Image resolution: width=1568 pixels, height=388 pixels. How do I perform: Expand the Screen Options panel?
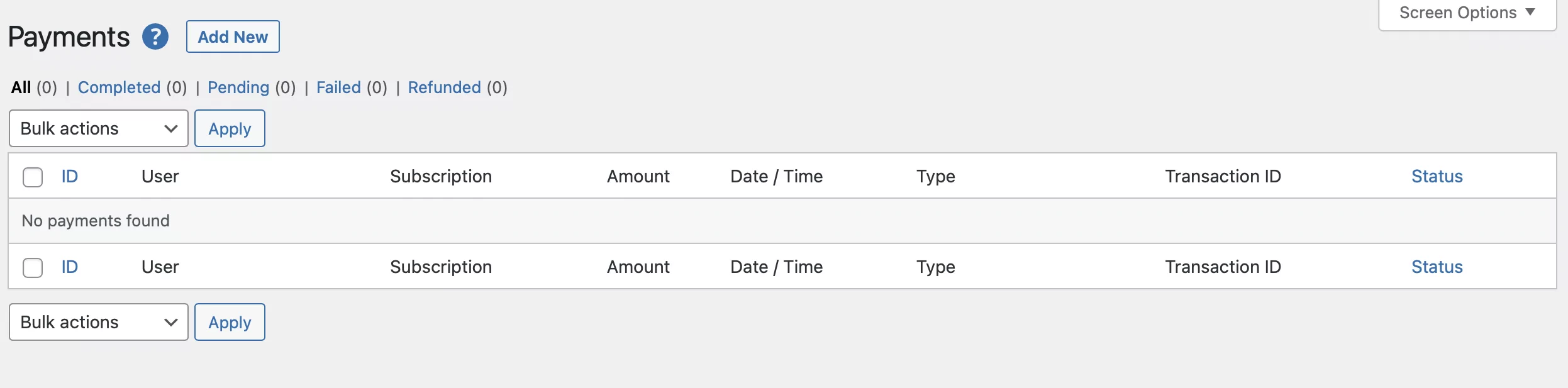click(x=1467, y=13)
